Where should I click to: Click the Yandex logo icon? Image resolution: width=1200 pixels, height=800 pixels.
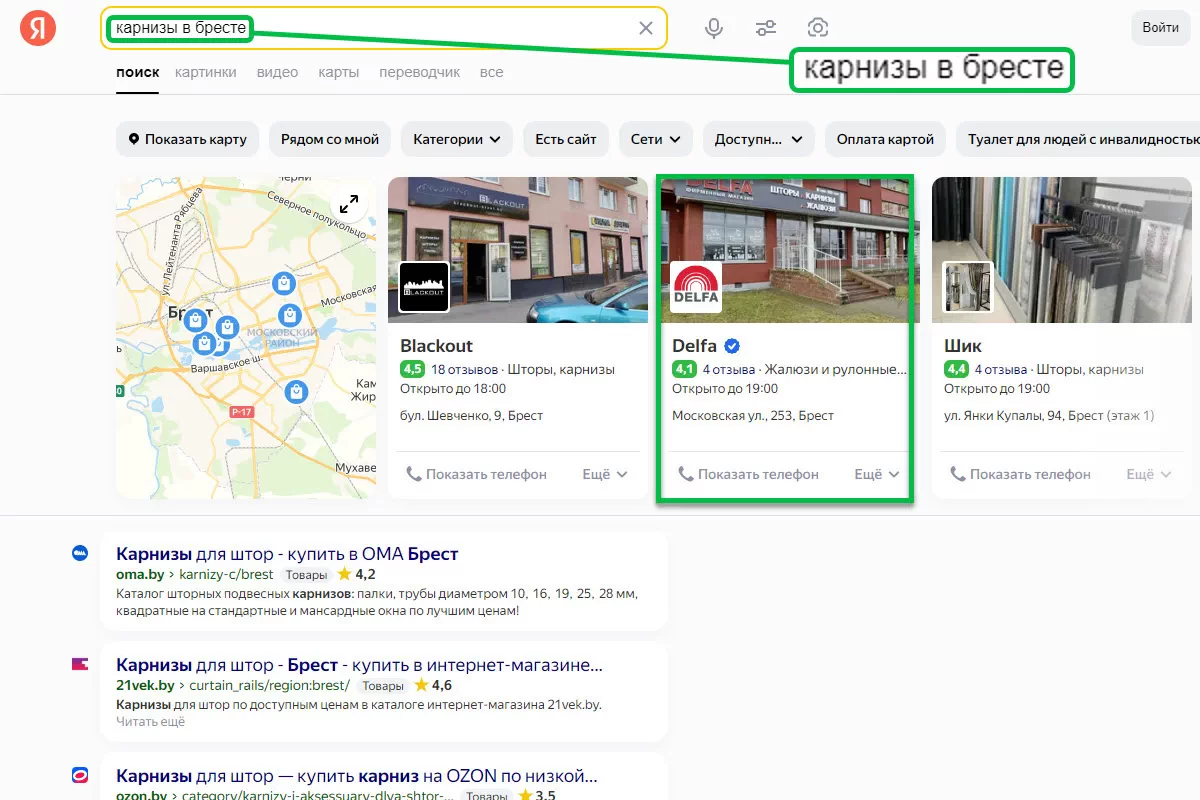[x=38, y=28]
